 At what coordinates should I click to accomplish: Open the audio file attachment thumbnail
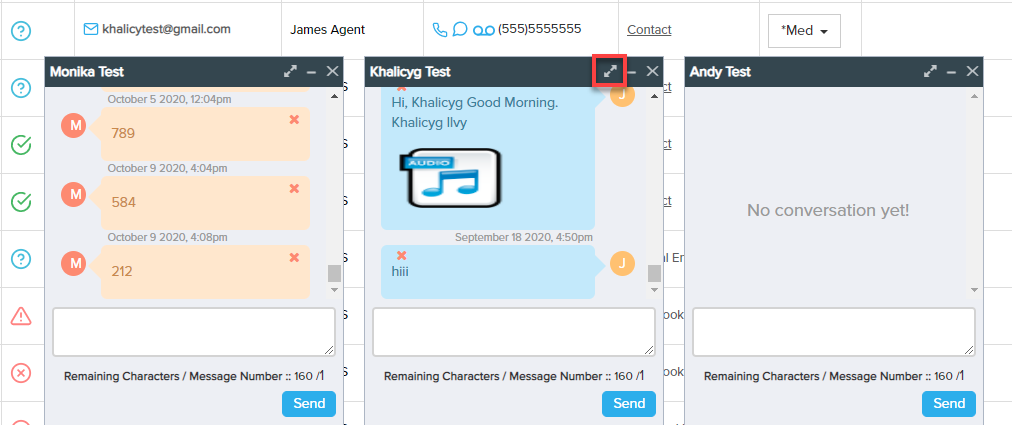pos(450,178)
